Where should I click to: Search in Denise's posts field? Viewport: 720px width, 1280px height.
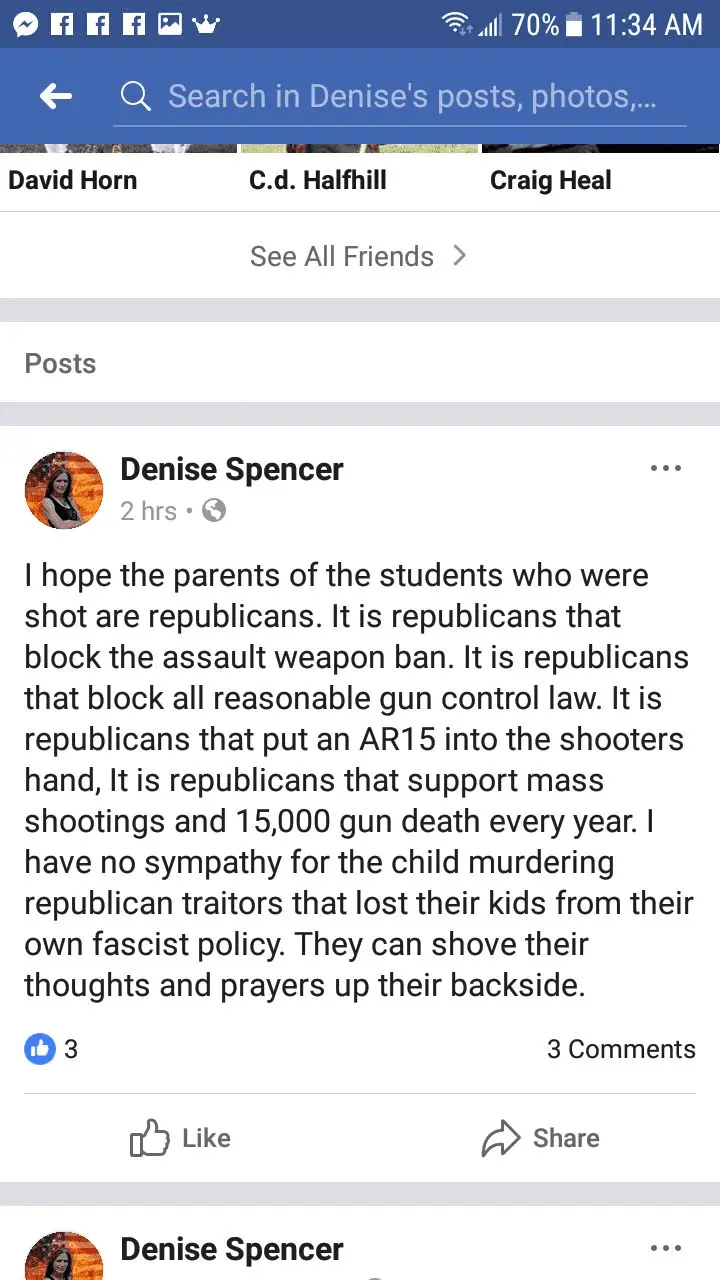coord(412,96)
